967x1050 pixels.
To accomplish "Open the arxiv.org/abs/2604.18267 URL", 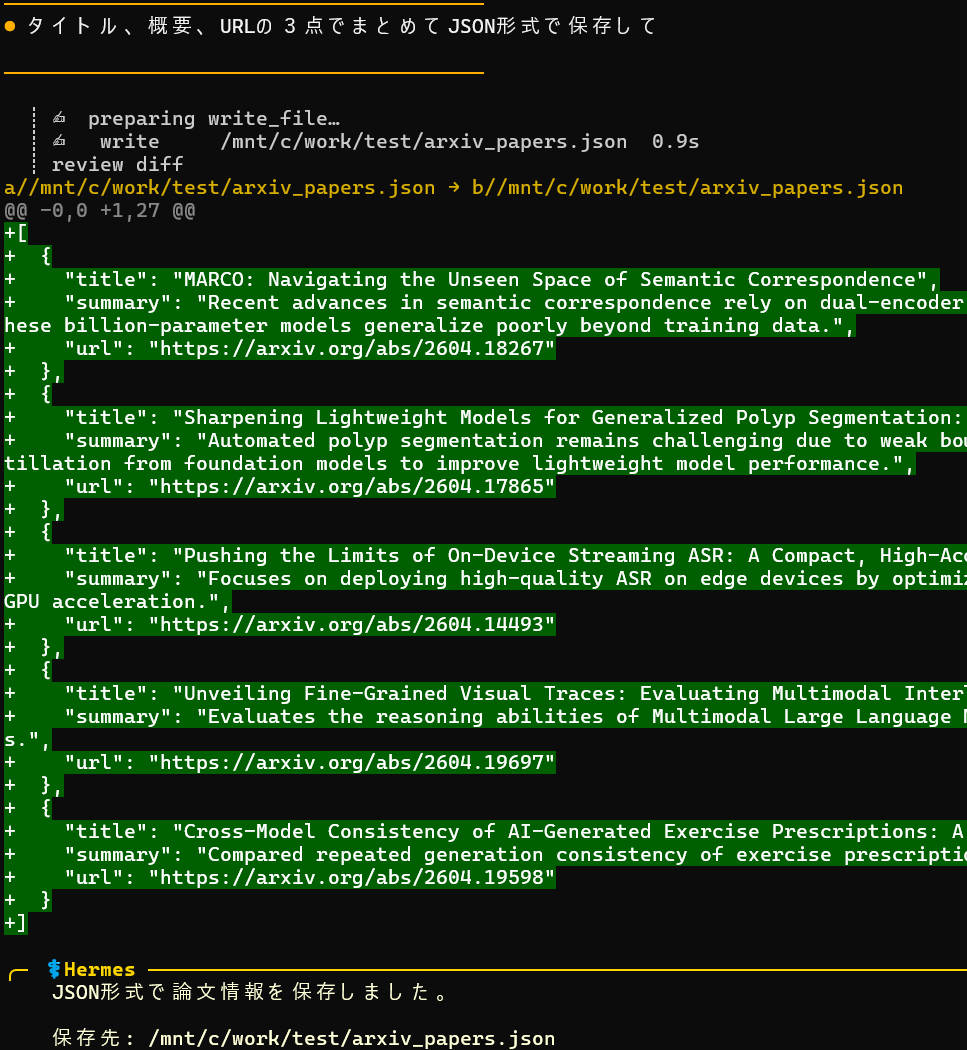I will 351,349.
